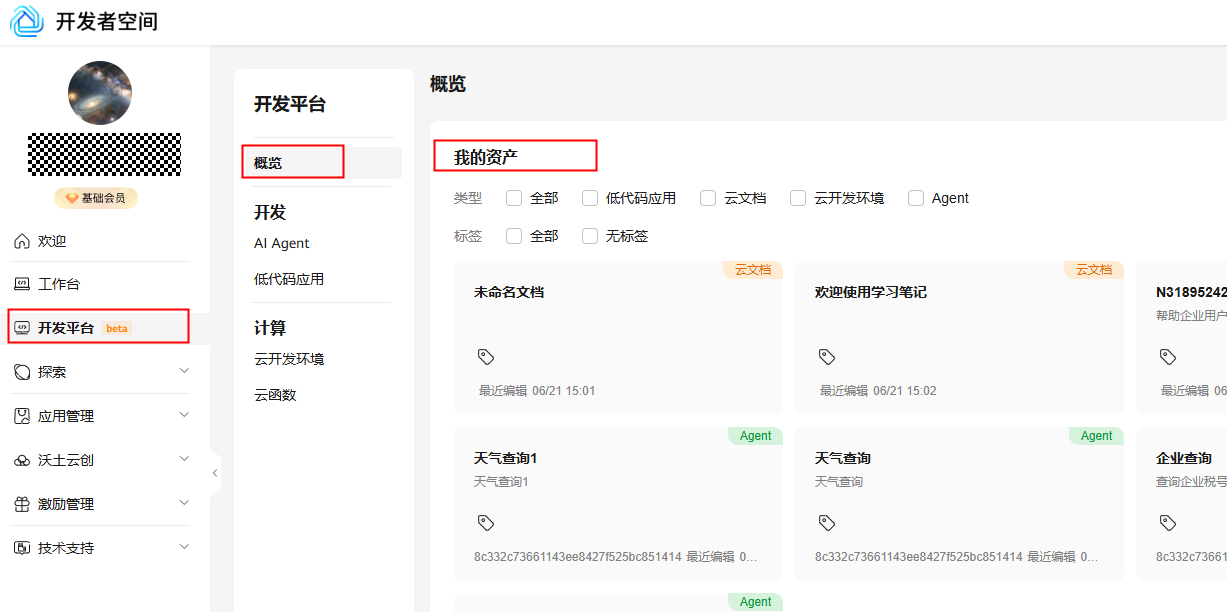Open the AI Agent menu item
The image size is (1227, 612).
pyautogui.click(x=281, y=242)
